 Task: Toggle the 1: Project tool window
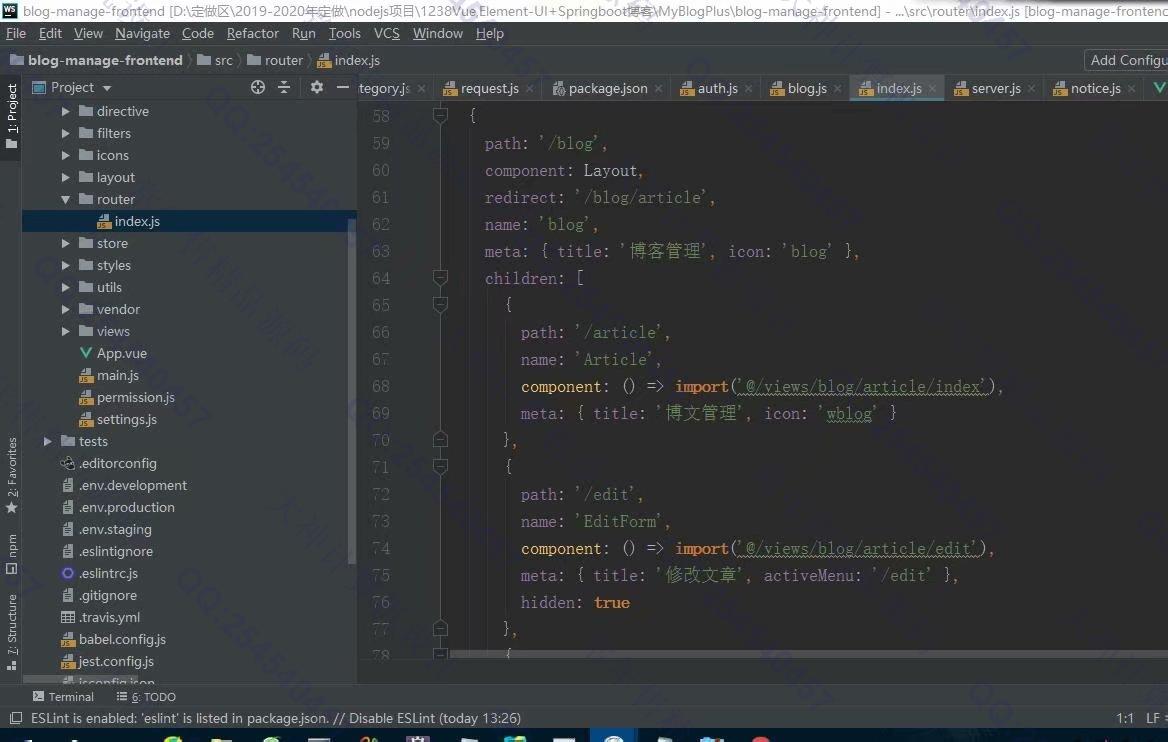(11, 115)
